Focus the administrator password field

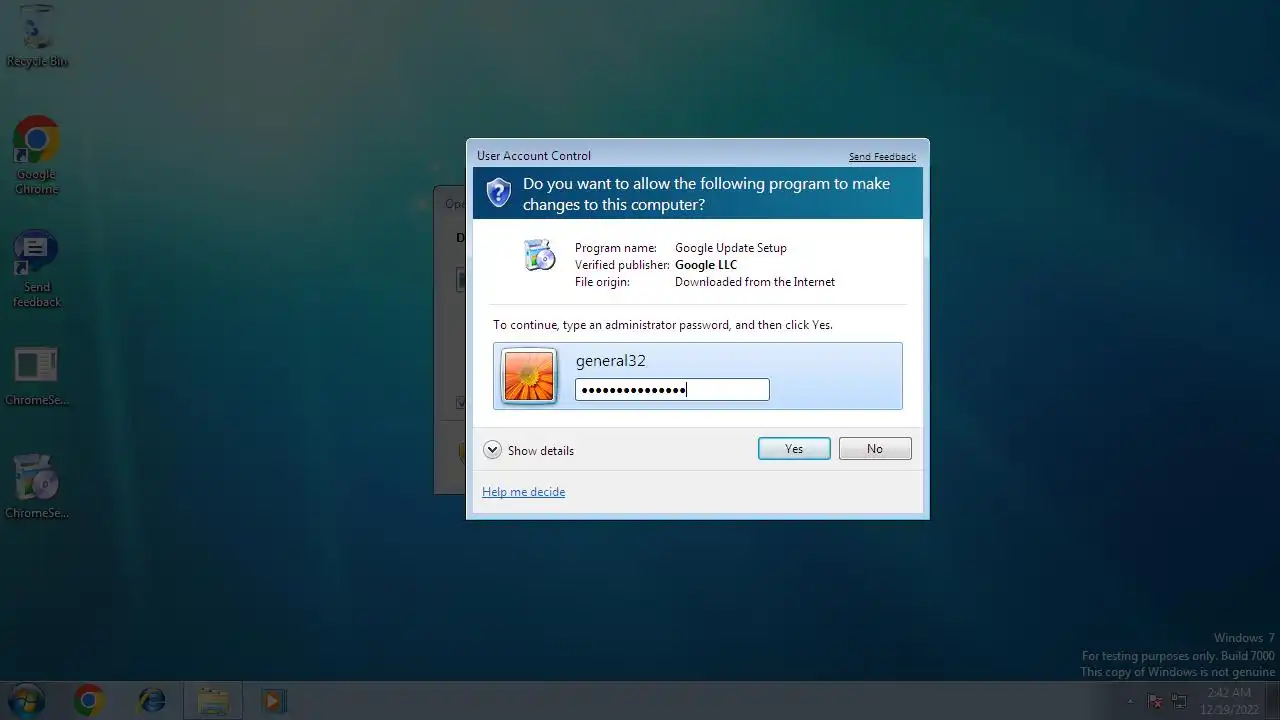coord(672,390)
